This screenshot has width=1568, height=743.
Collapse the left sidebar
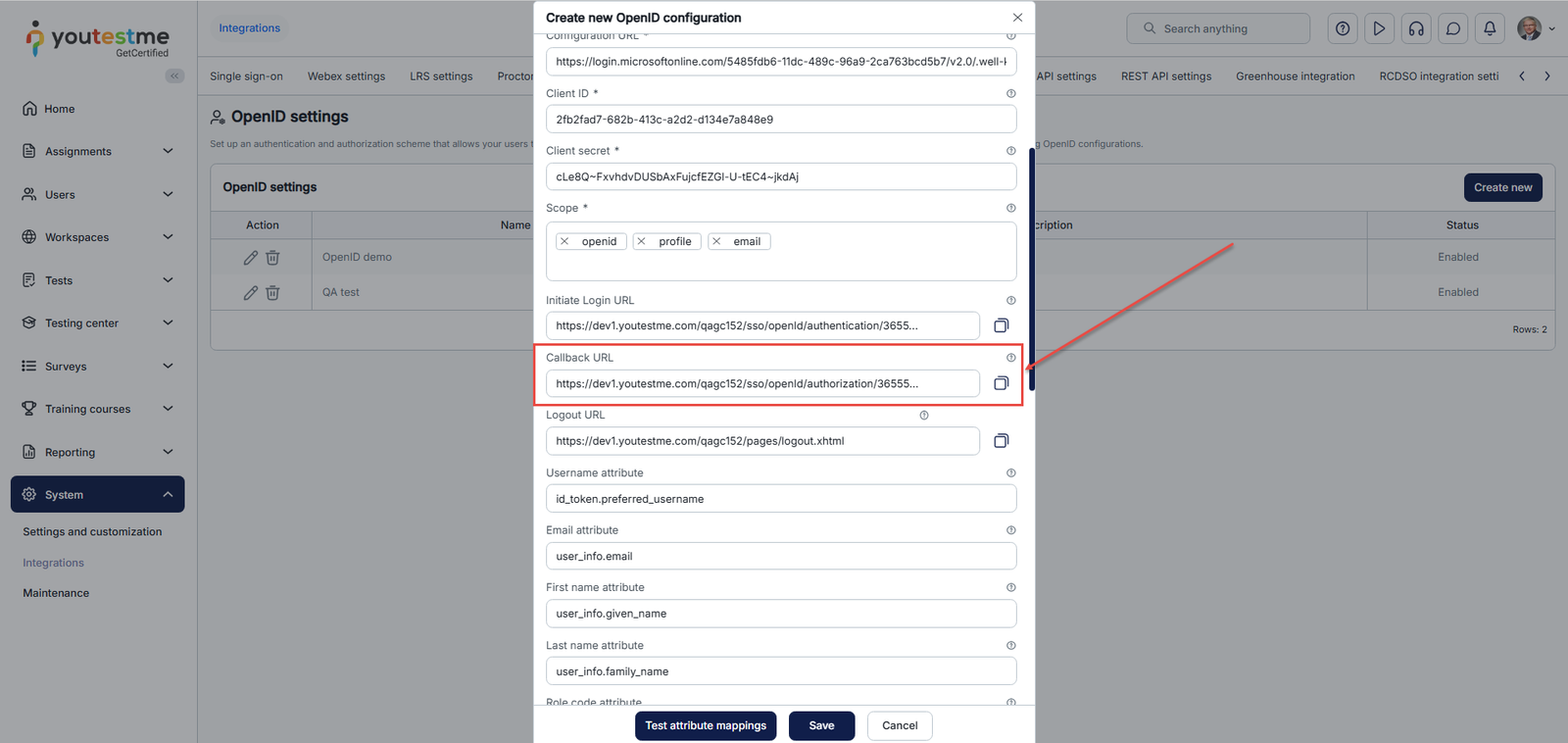[174, 75]
